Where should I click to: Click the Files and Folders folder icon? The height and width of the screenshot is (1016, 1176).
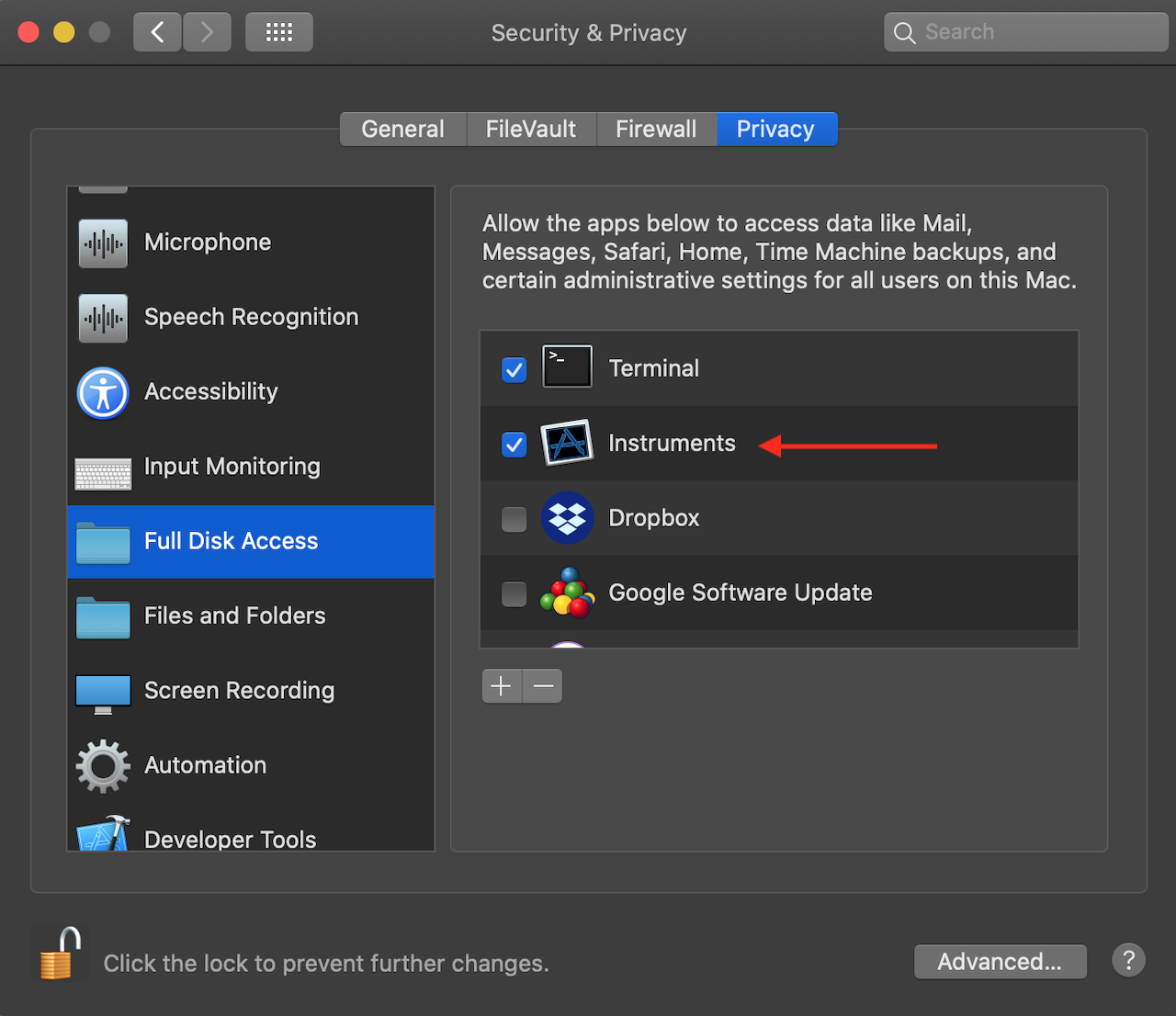(x=103, y=617)
